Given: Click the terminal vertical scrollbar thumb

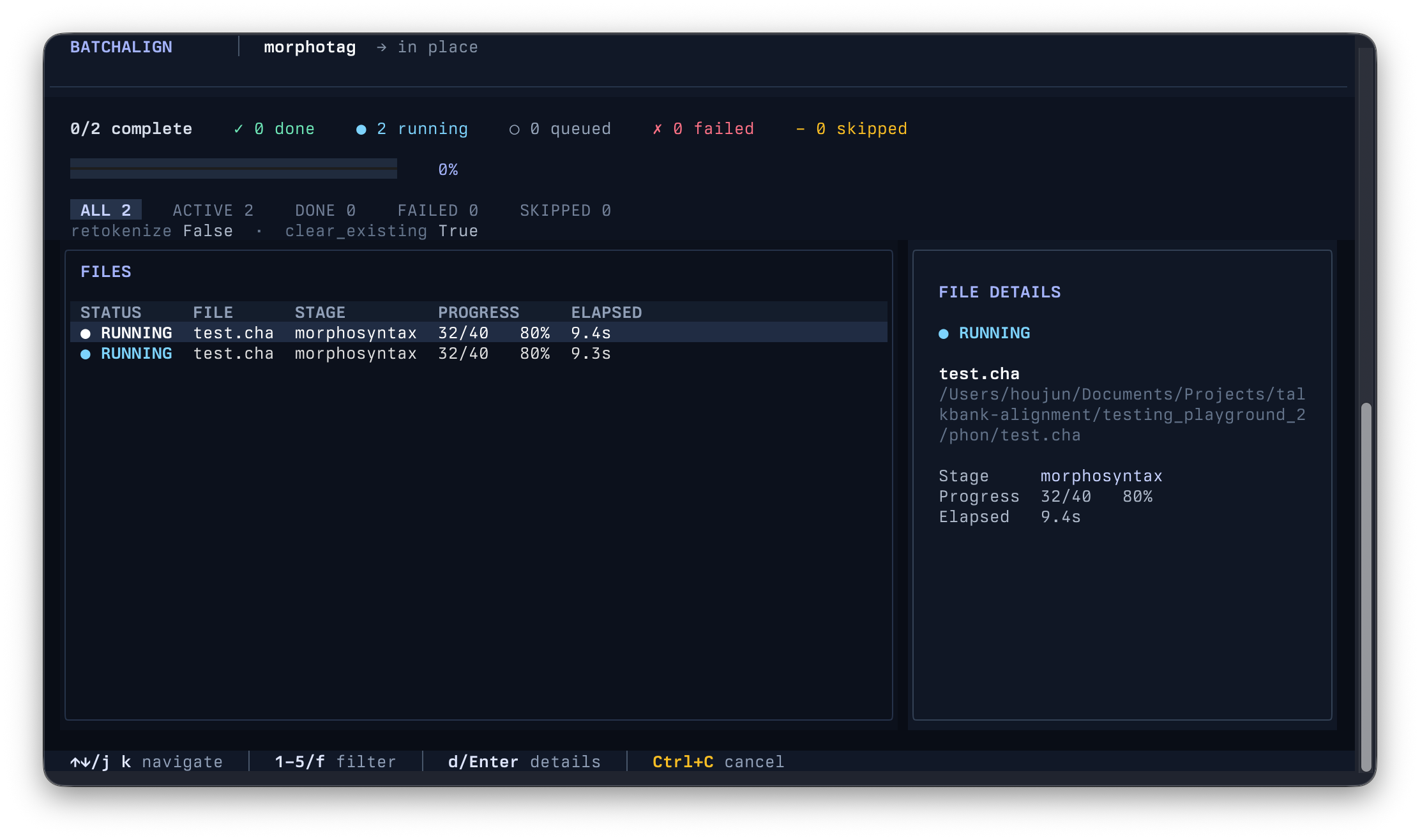Looking at the screenshot, I should click(1366, 587).
